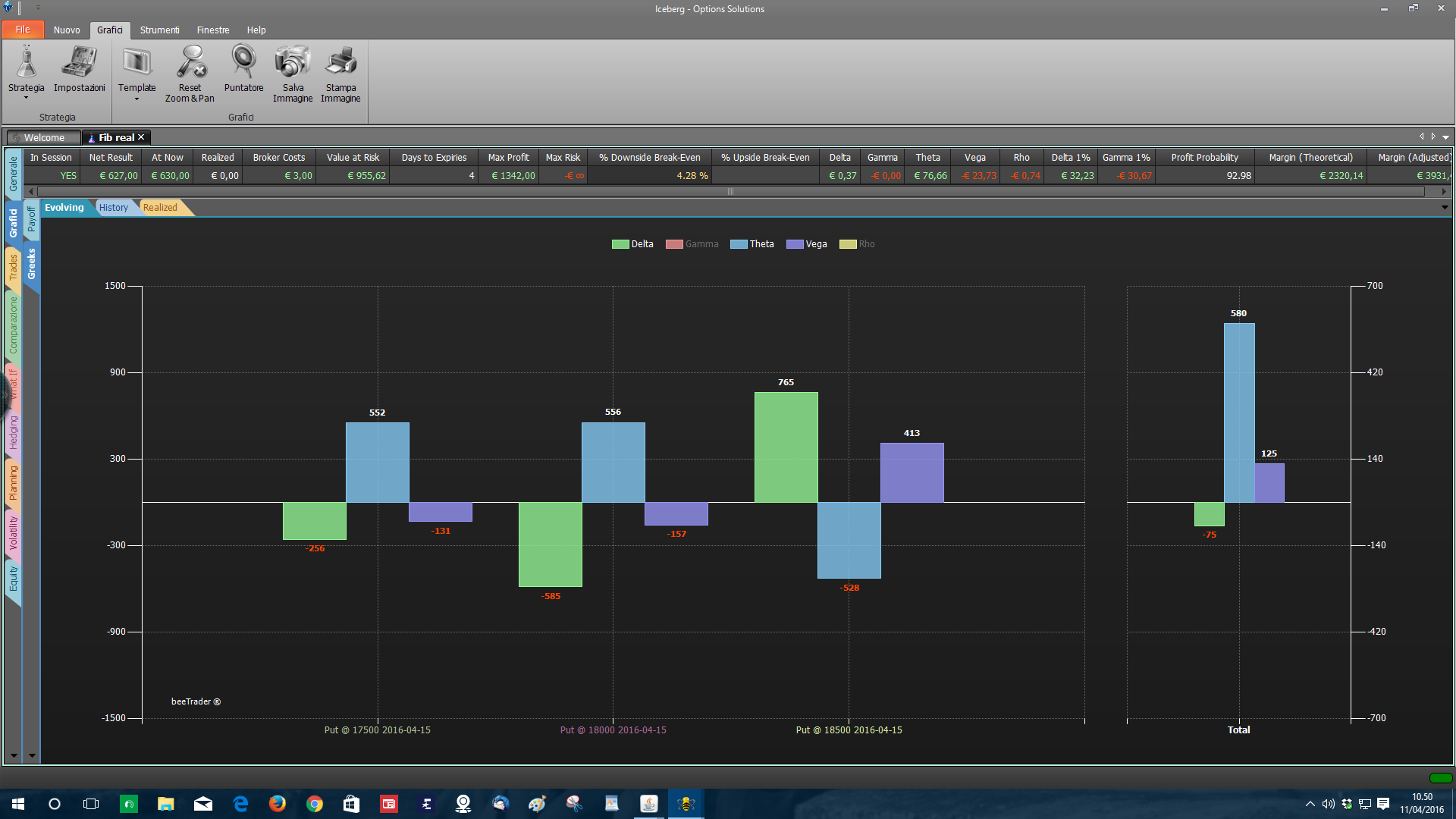Open the Strumenti ribbon tab

(159, 30)
